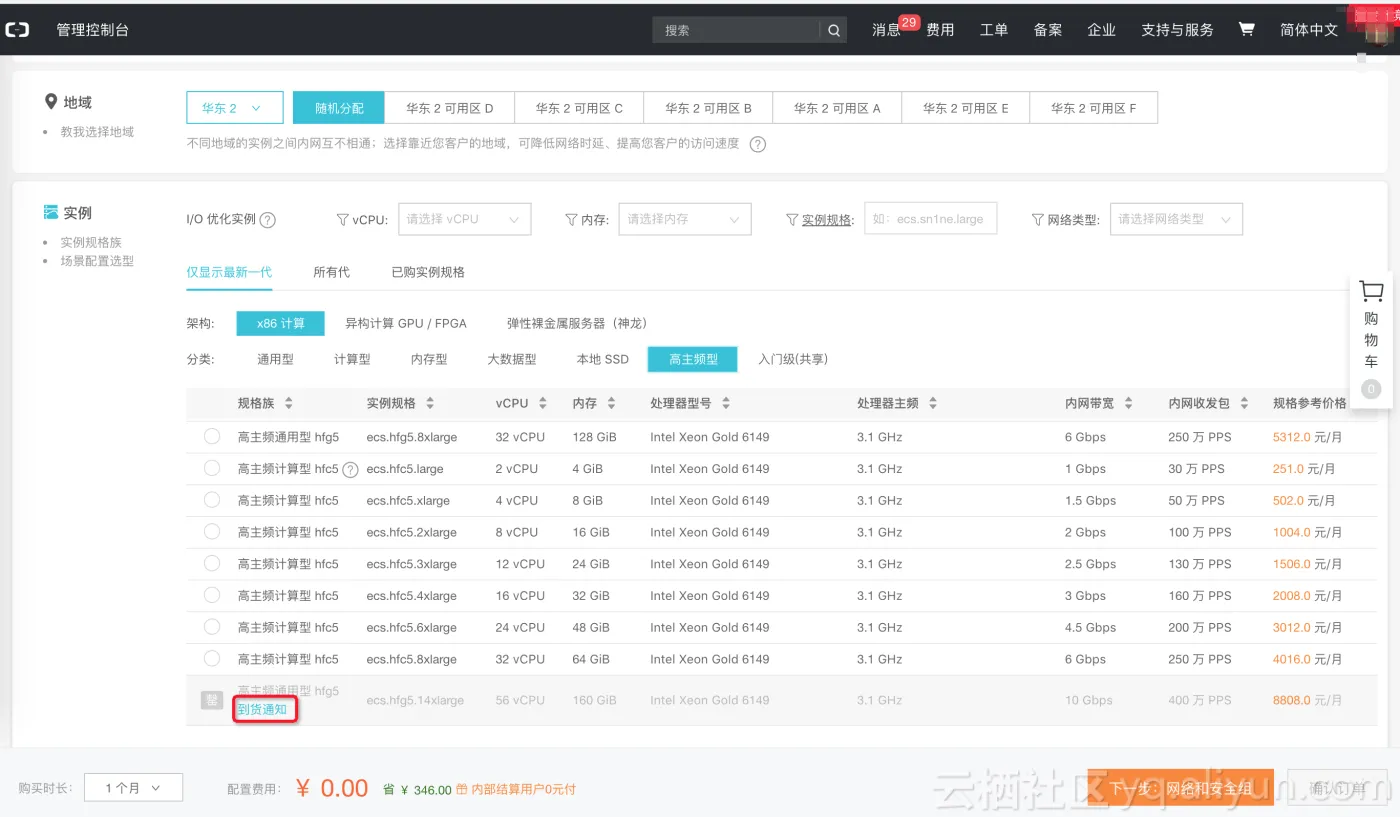This screenshot has width=1400, height=817.
Task: Open the 场景配置选型 link
Action: pos(97,261)
